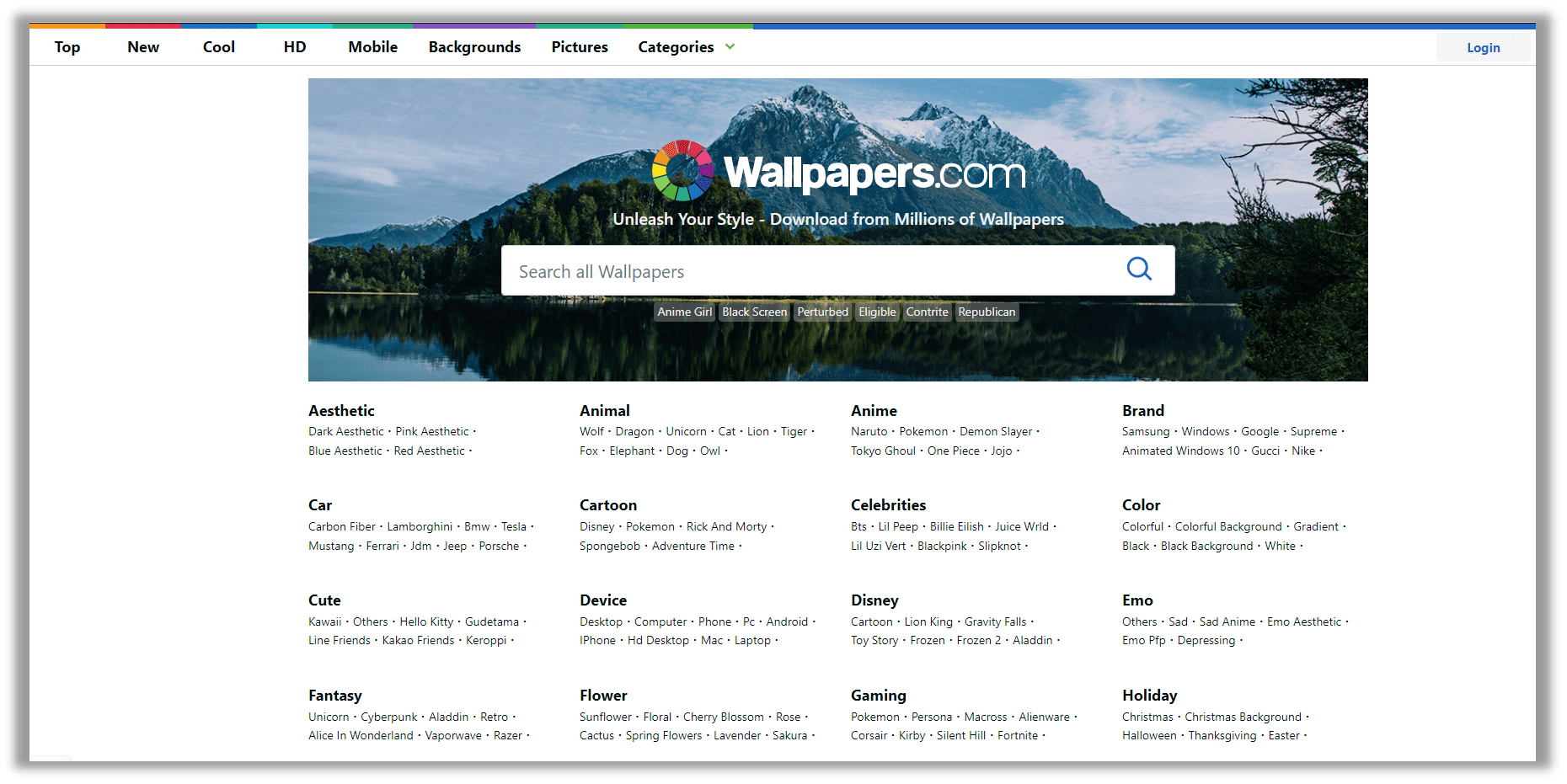Open the Top menu item
Screen dimensions: 1567x784
67,47
